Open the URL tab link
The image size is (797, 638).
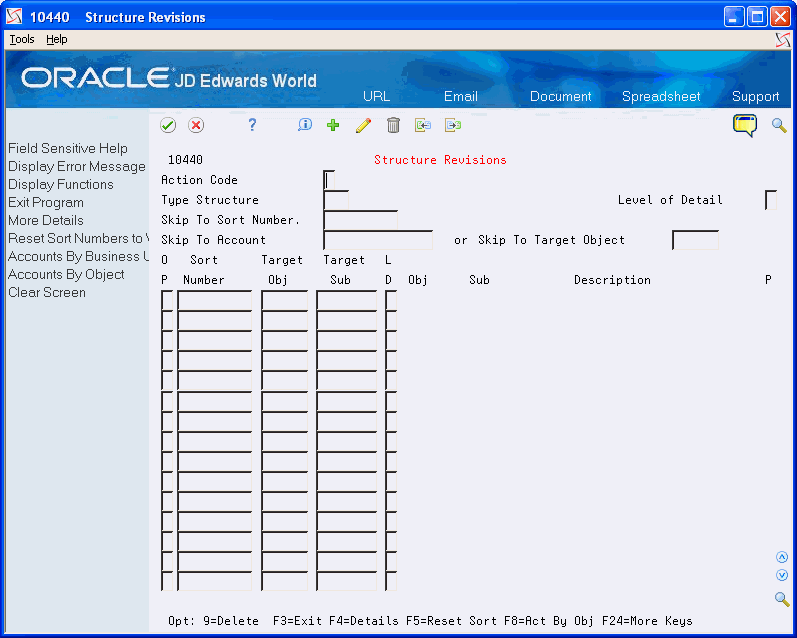[376, 96]
